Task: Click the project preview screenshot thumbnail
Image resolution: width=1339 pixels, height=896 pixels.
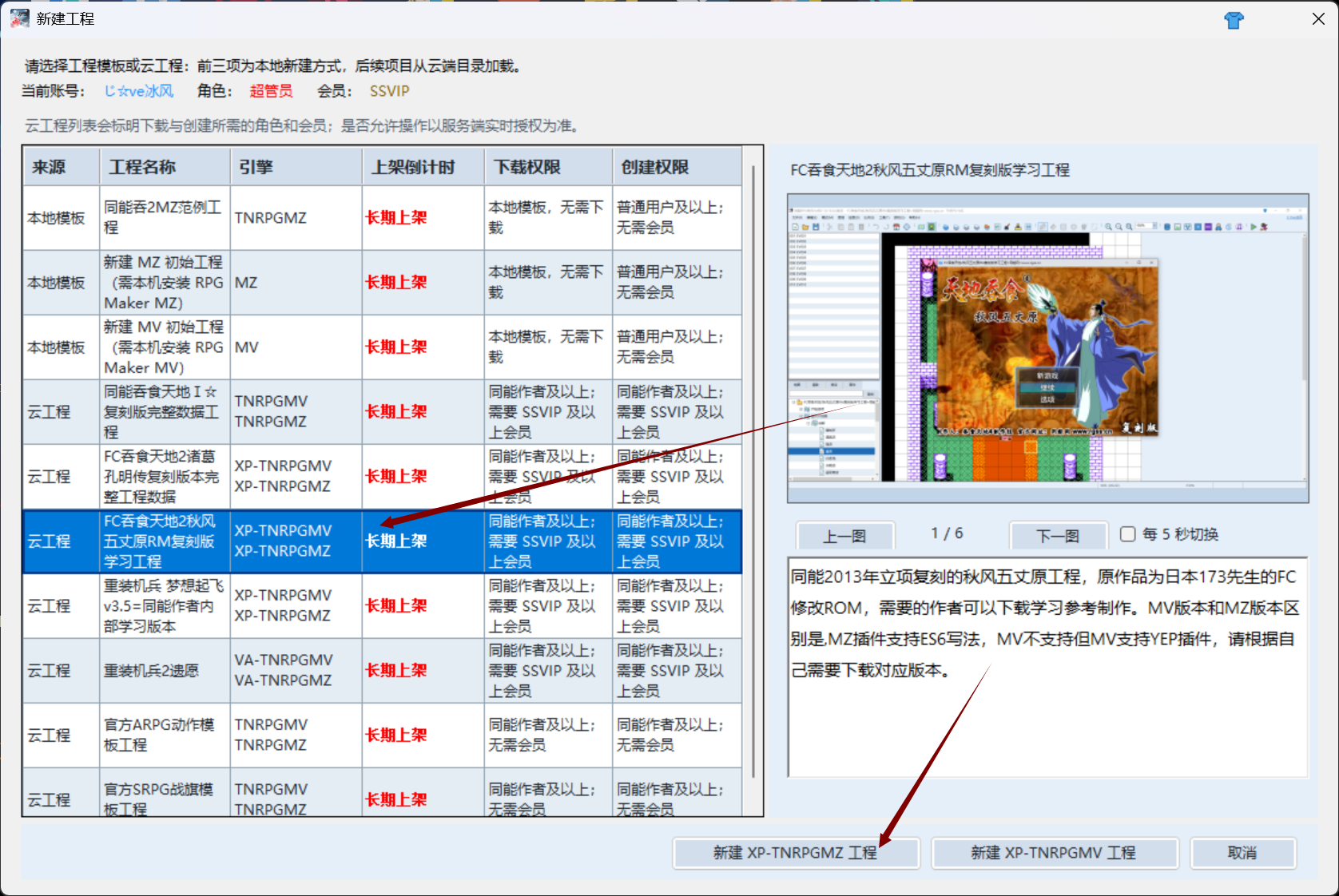Action: [x=1047, y=348]
